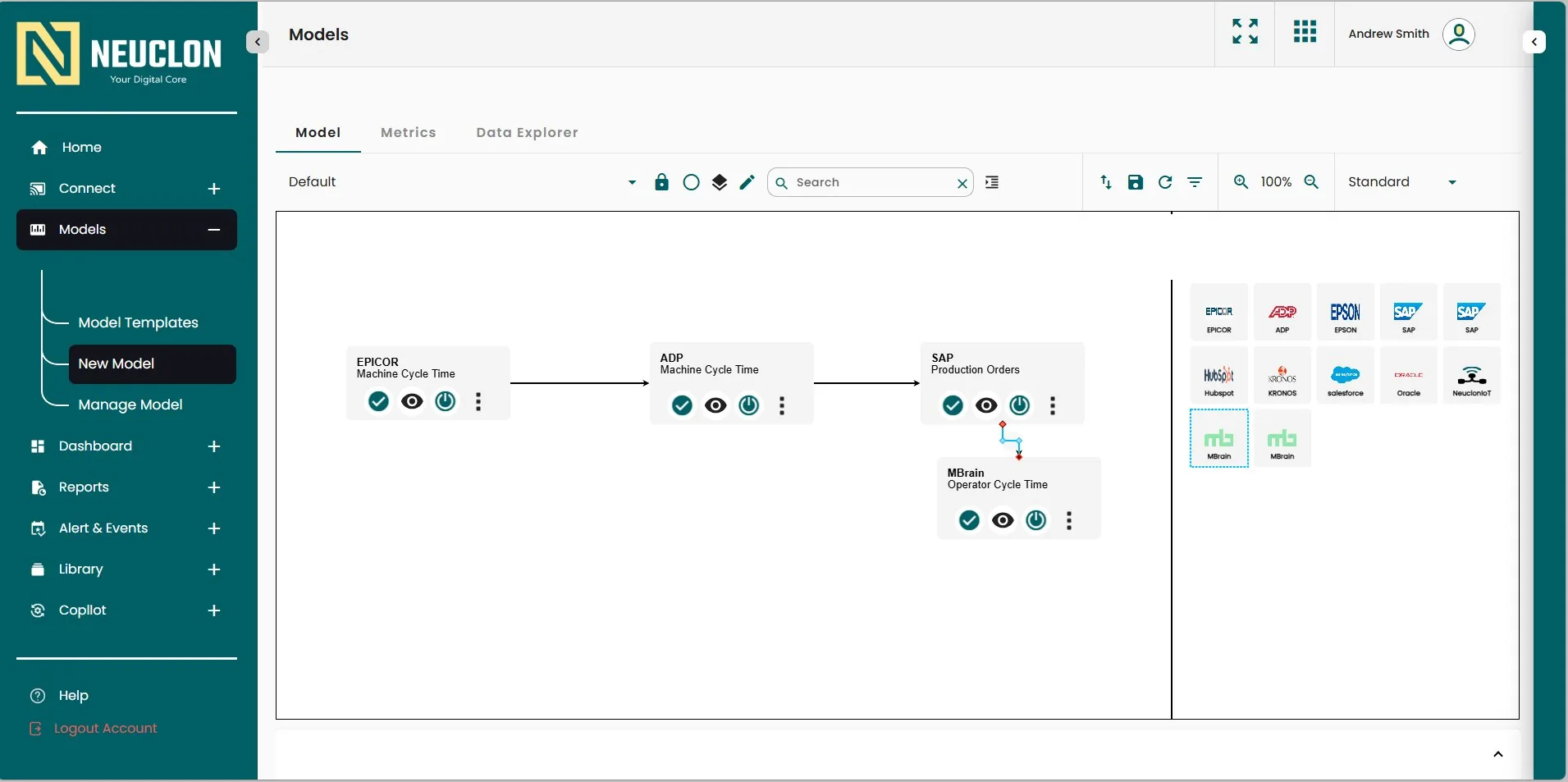Zoom out using magnifier minus icon
This screenshot has height=782, width=1568.
pos(1311,181)
